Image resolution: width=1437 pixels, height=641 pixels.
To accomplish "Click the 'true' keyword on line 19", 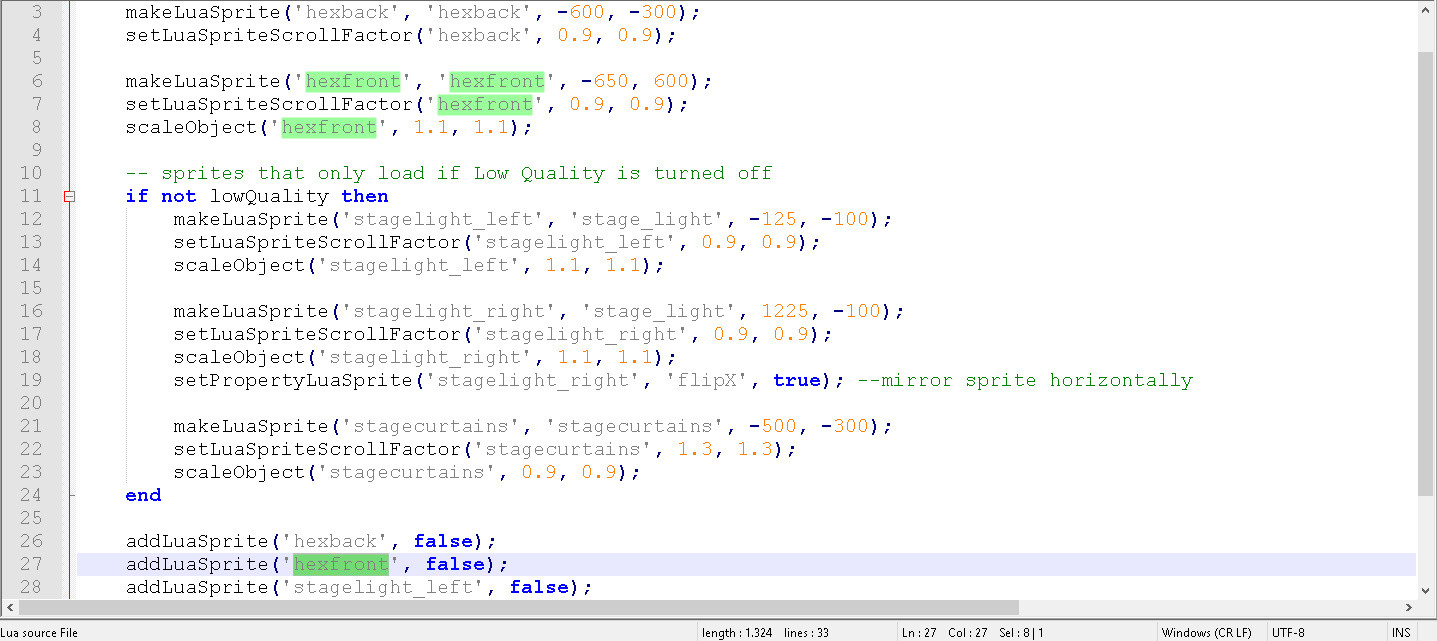I will pos(797,380).
